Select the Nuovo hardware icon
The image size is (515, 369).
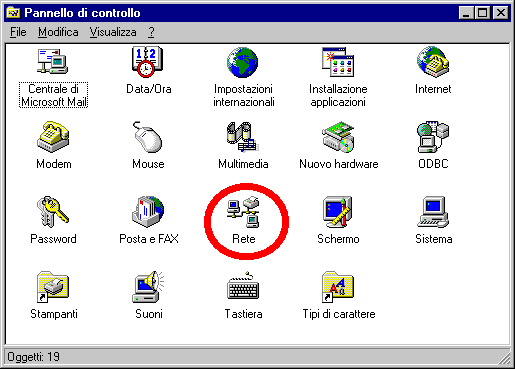[x=338, y=137]
